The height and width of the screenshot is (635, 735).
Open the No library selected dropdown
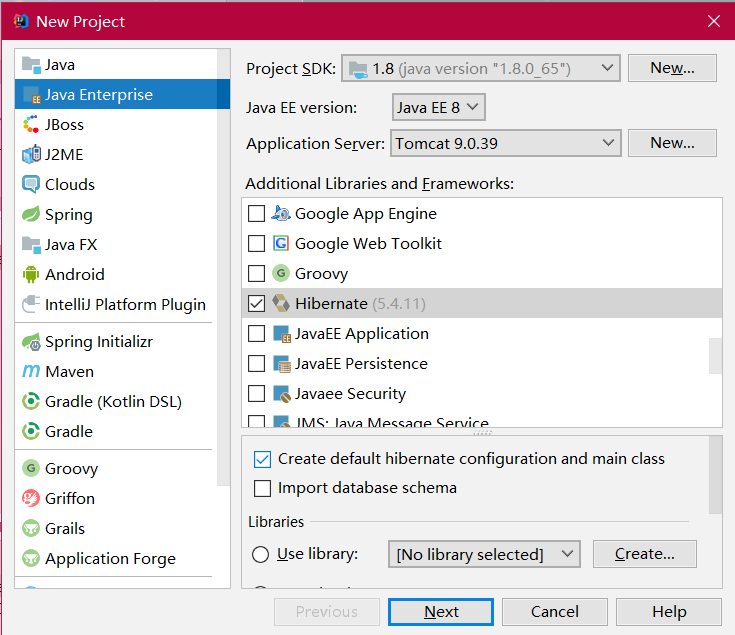click(484, 554)
